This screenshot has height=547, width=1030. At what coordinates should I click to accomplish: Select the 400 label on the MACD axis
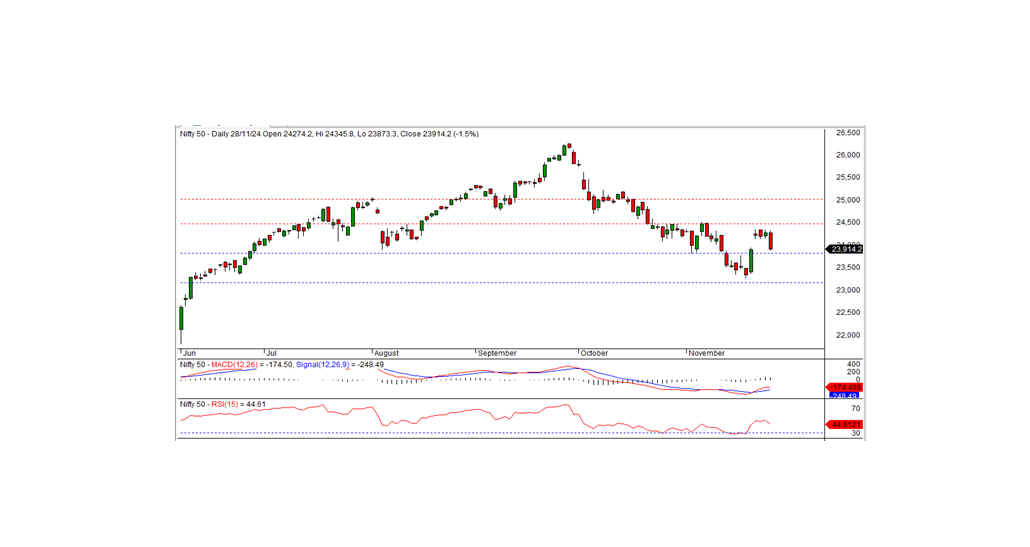pos(853,364)
